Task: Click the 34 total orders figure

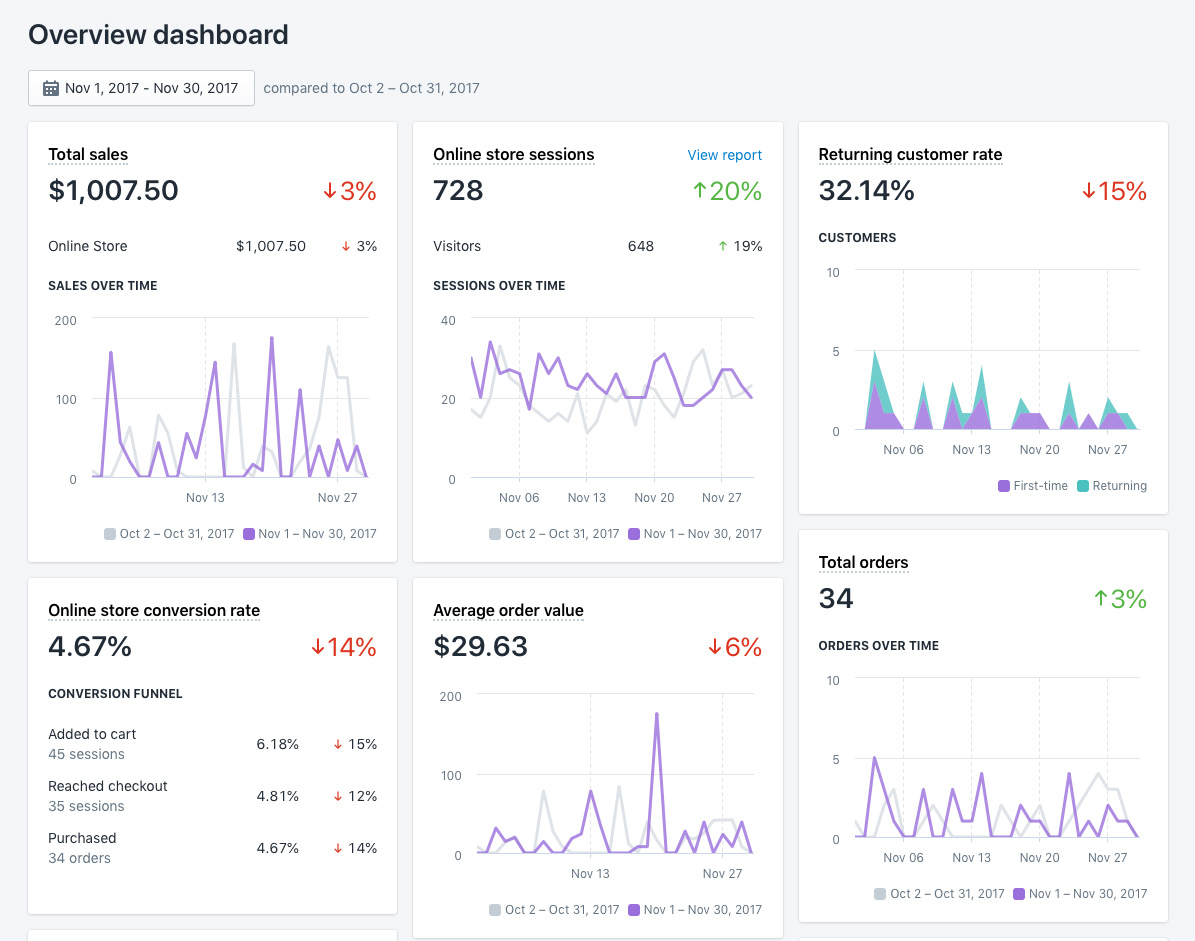Action: coord(836,599)
